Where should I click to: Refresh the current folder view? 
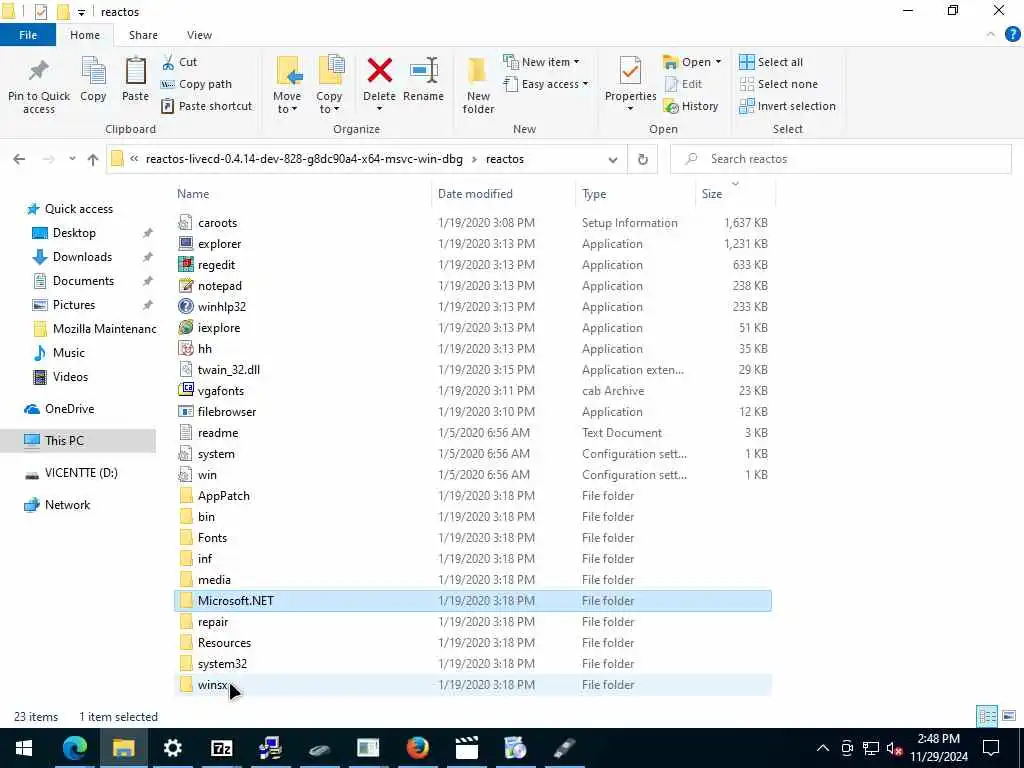(643, 159)
